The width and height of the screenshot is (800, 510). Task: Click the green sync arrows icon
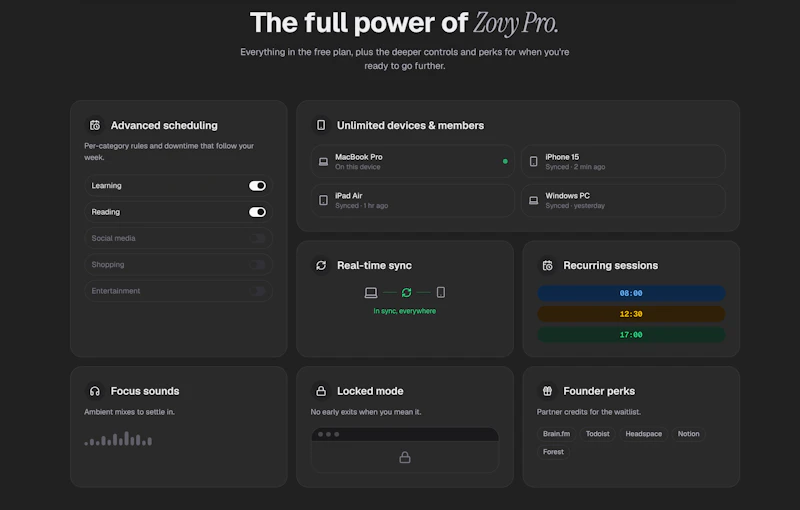pos(407,293)
